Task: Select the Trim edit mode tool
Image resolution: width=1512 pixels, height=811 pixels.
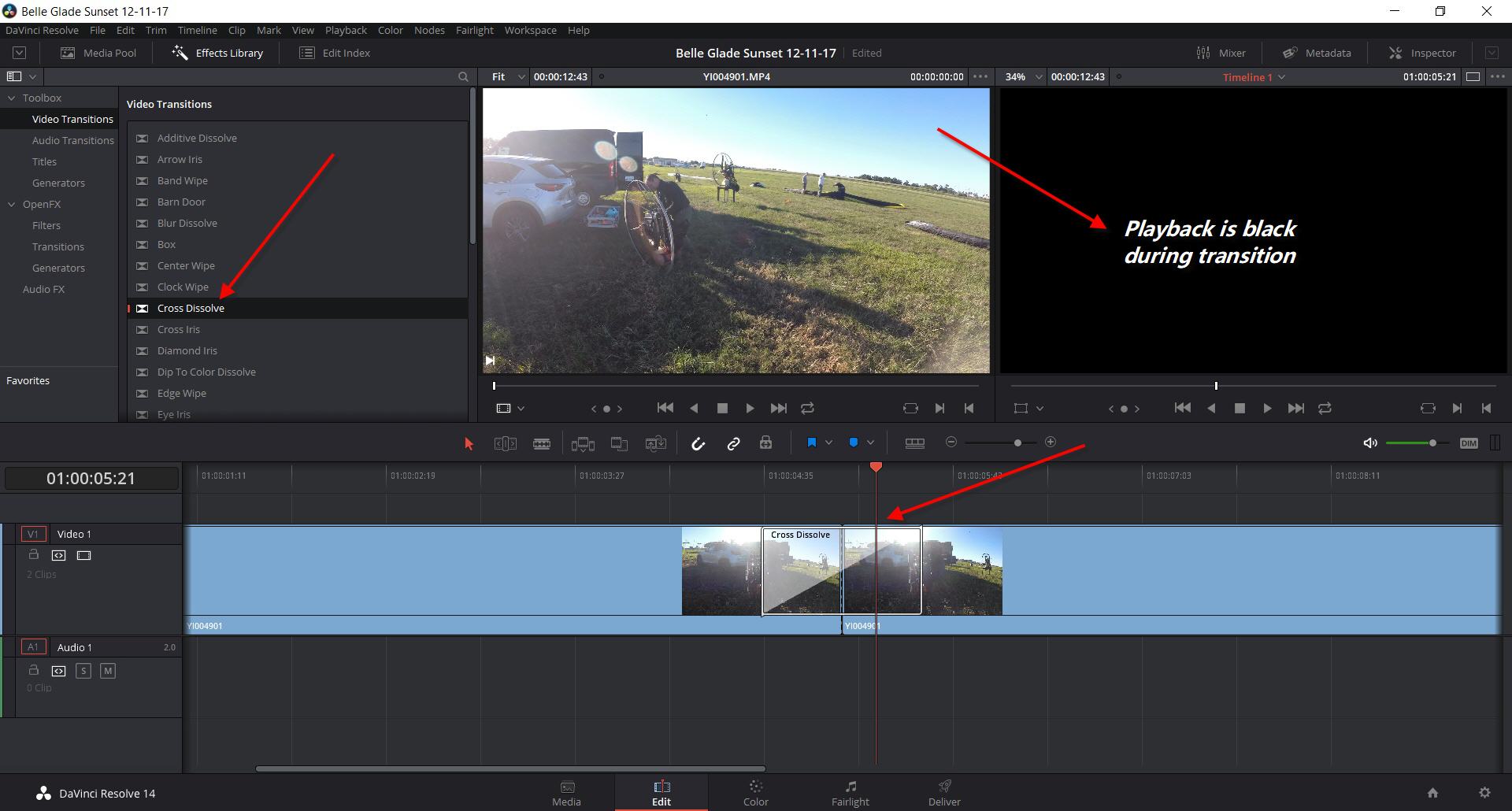Action: [506, 443]
